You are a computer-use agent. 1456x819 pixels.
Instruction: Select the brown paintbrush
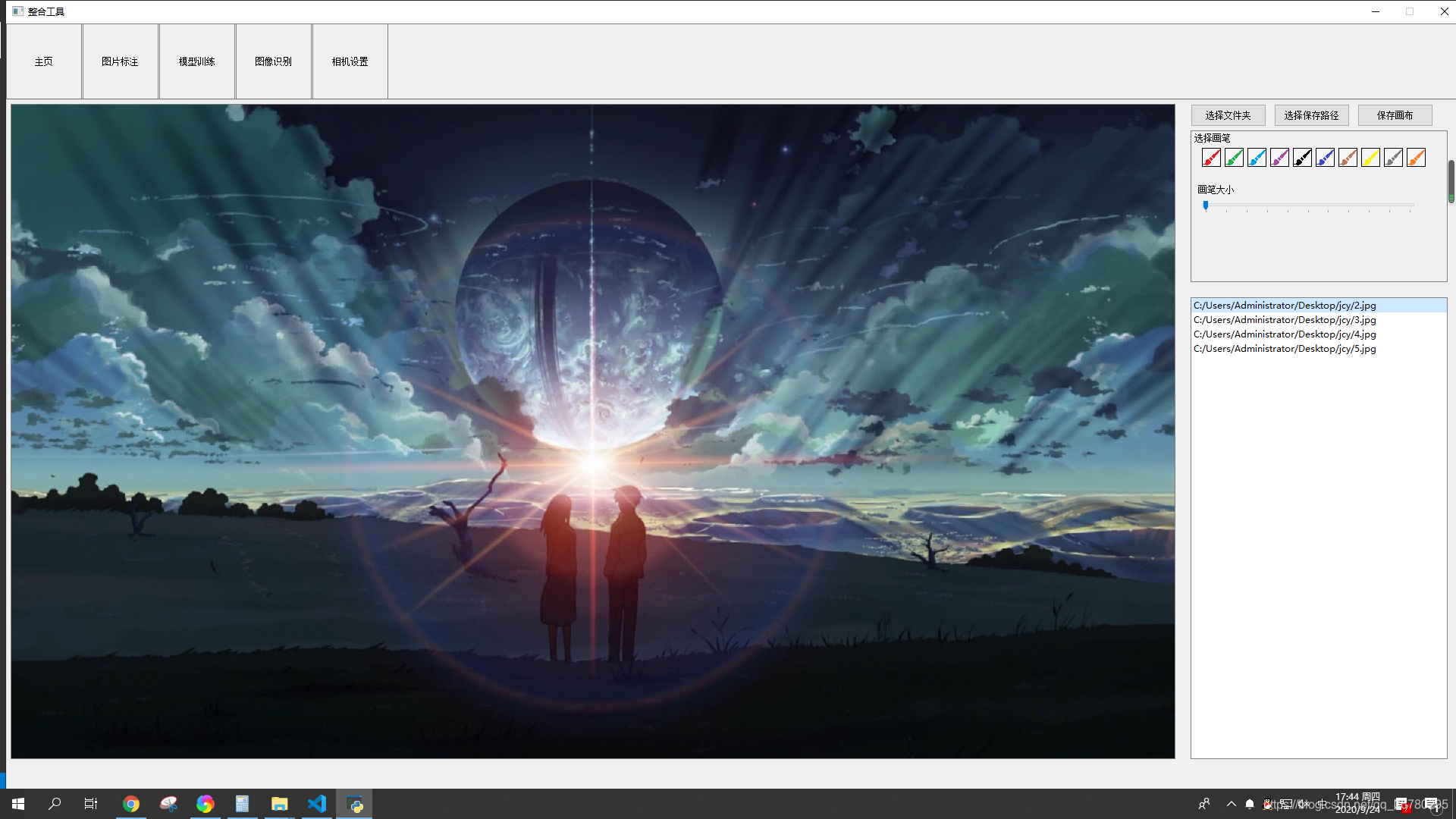coord(1348,158)
